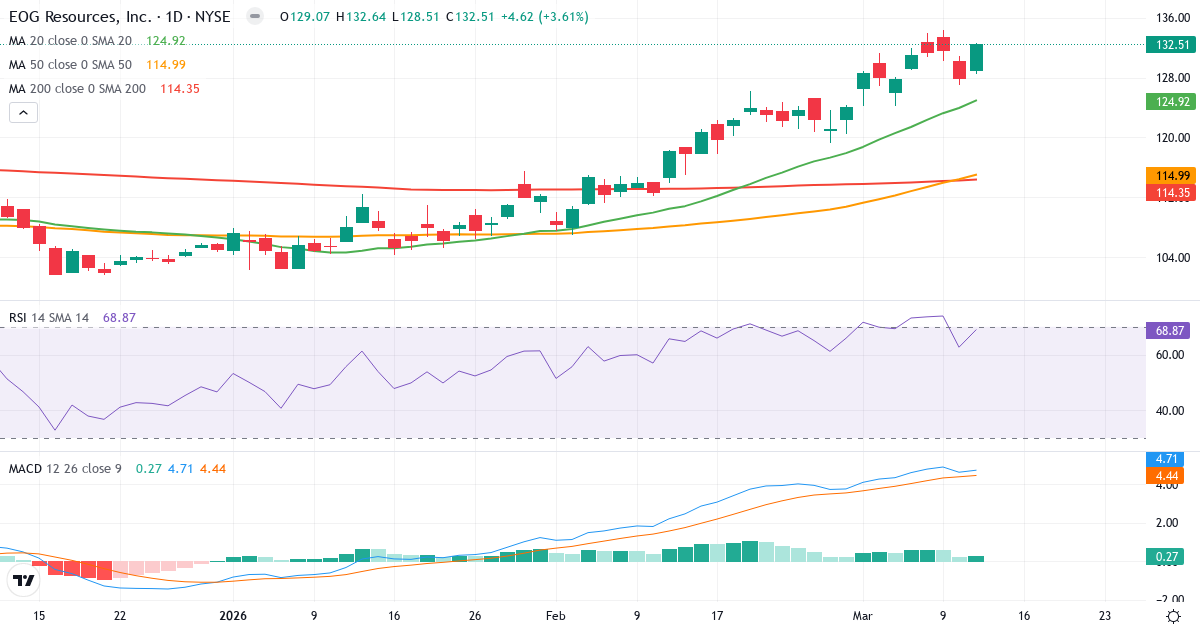Screen dimensions: 1200x630
Task: Click the eye icon beside the EOG symbol title
Action: coord(255,16)
